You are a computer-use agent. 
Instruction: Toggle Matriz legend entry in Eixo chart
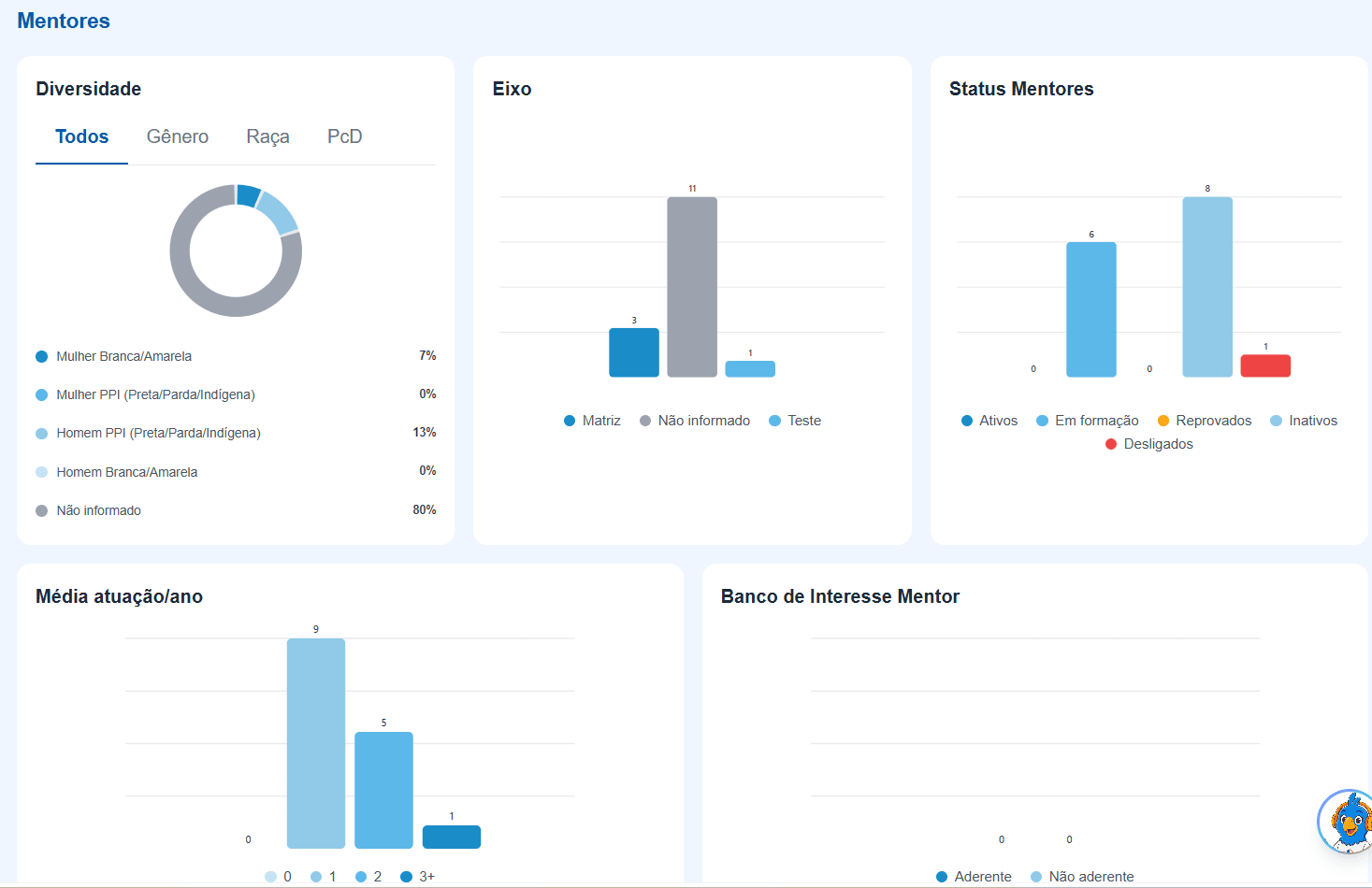592,421
